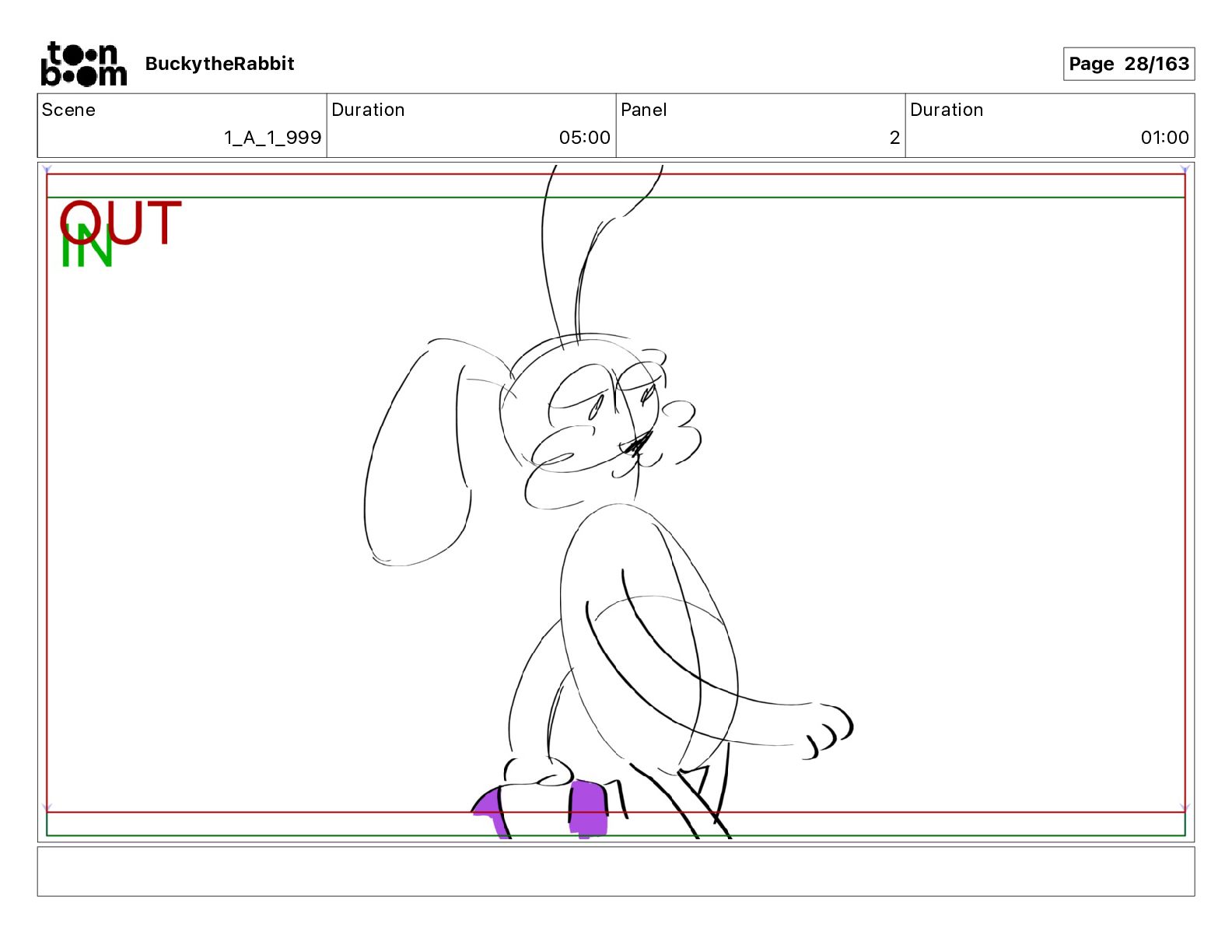Click the red OUT camera label
Screen dimensions: 1232x952
tap(121, 222)
